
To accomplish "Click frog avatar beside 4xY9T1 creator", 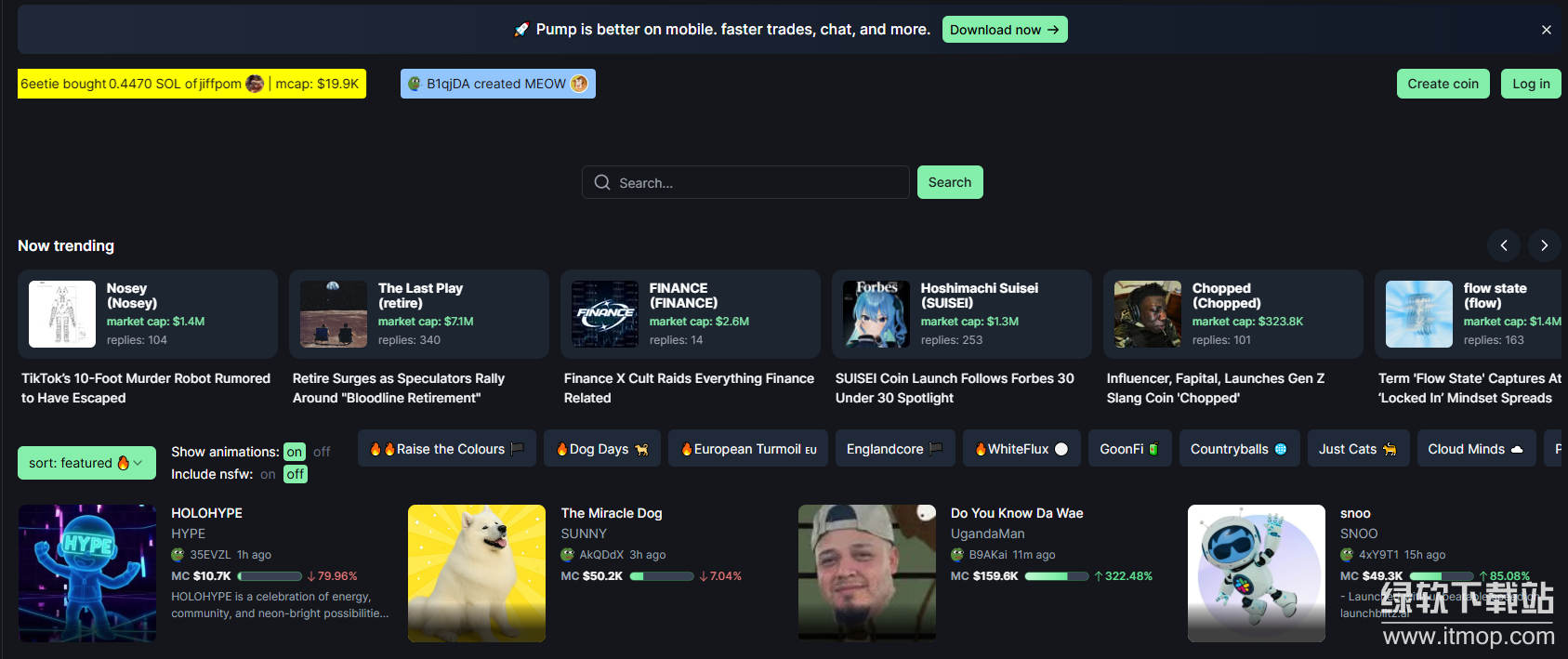I will [x=1347, y=555].
